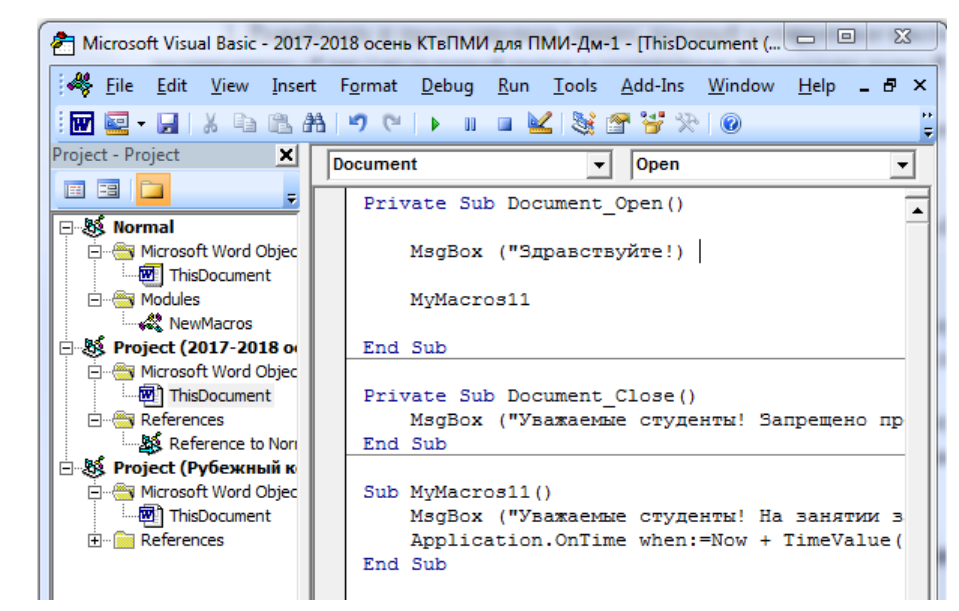Open the Document object dropdown
959x611 pixels.
click(x=599, y=165)
